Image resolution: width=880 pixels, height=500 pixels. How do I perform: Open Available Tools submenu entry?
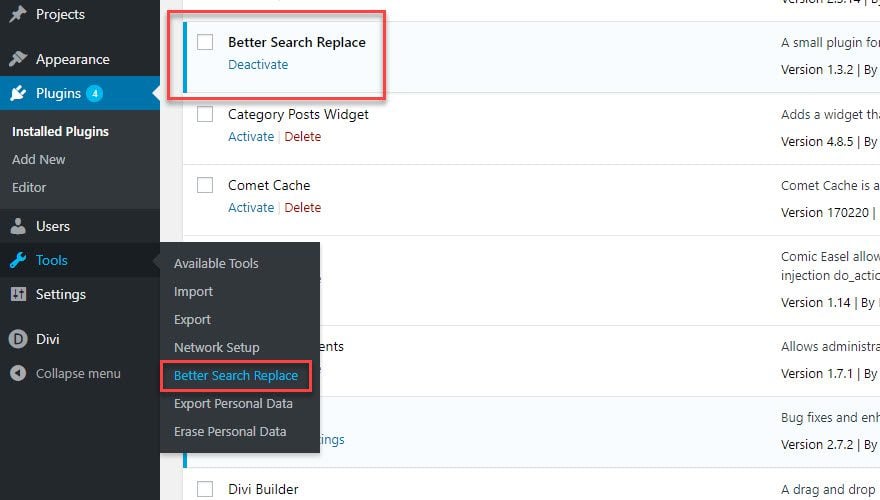click(216, 264)
